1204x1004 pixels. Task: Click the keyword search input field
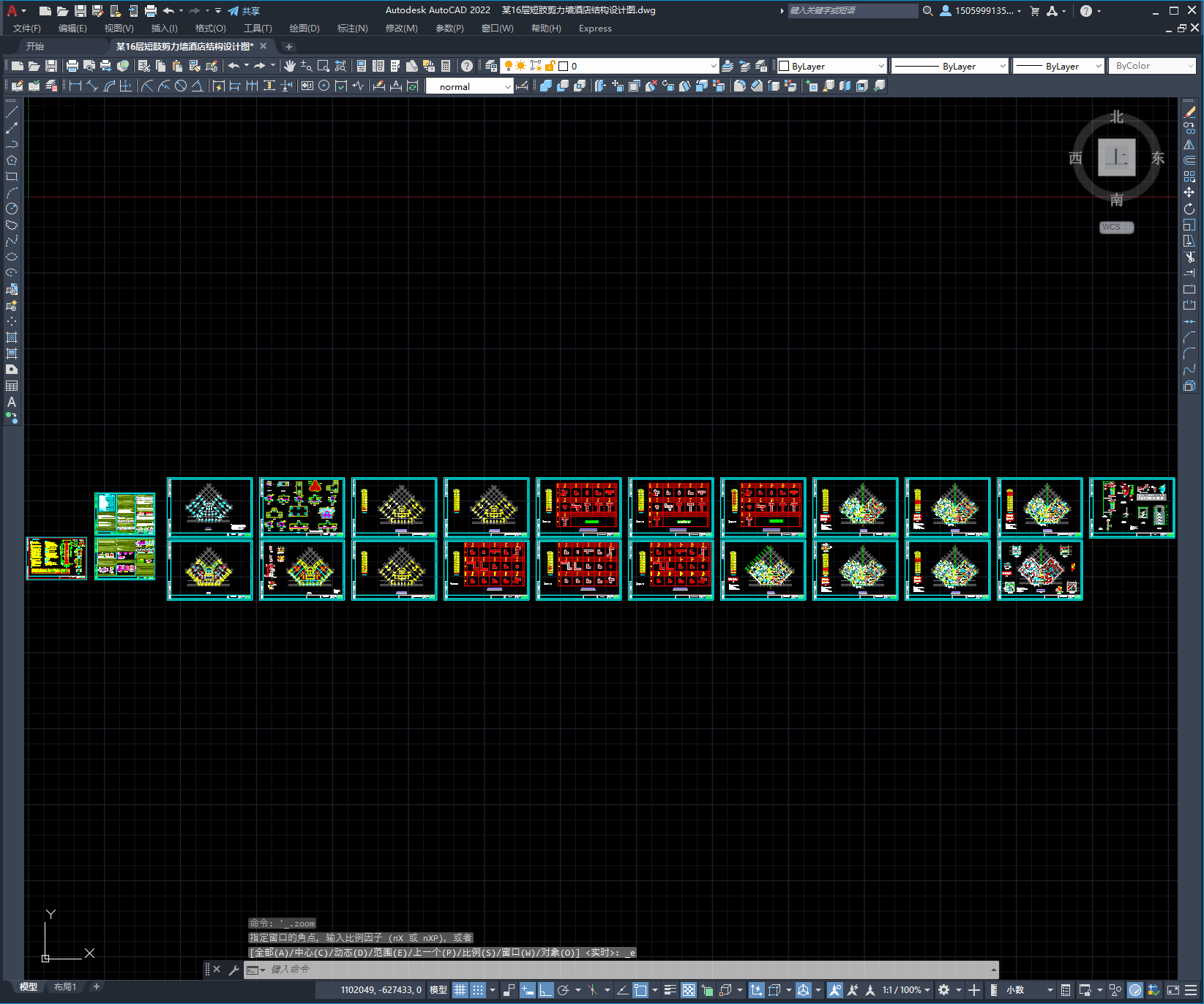[853, 11]
